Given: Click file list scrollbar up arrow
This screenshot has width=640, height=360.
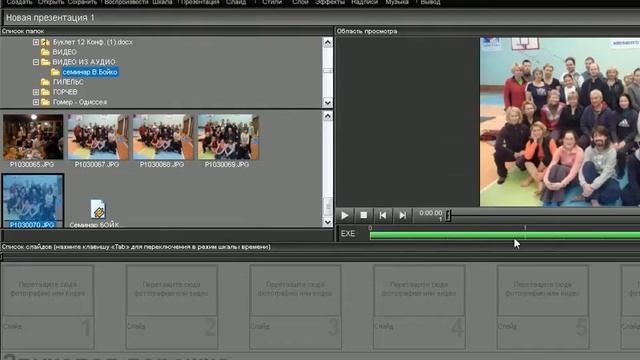Looking at the screenshot, I should [327, 116].
